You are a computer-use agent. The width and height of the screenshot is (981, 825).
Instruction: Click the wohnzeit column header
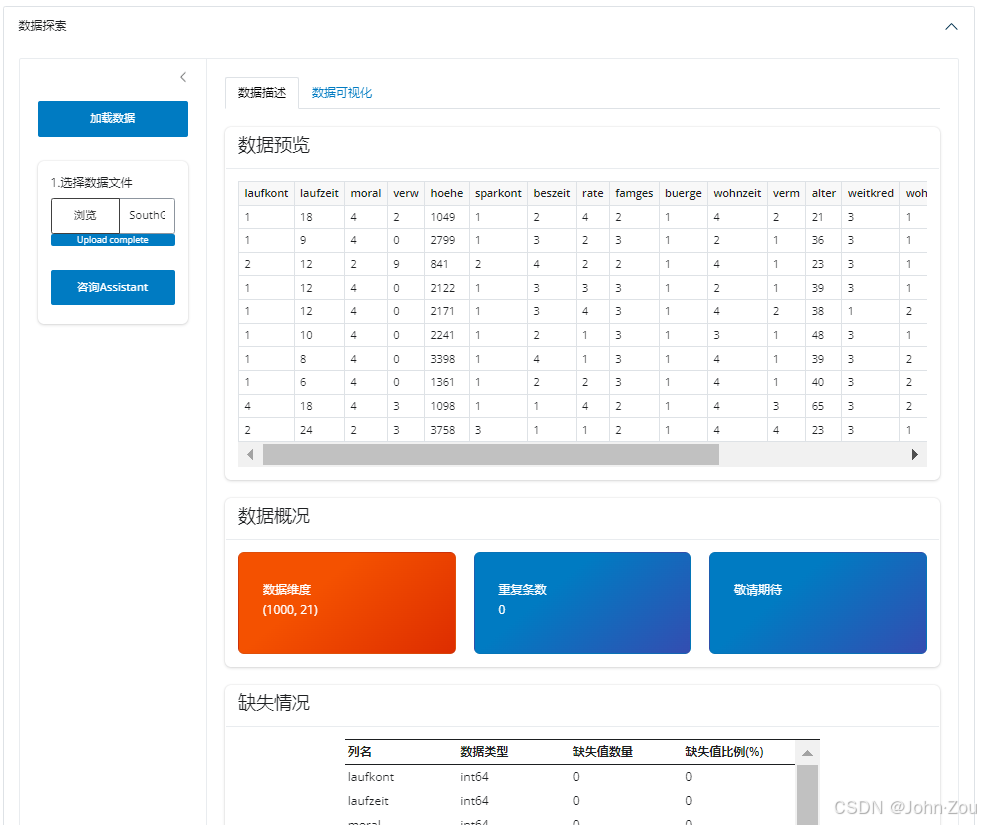pyautogui.click(x=737, y=193)
